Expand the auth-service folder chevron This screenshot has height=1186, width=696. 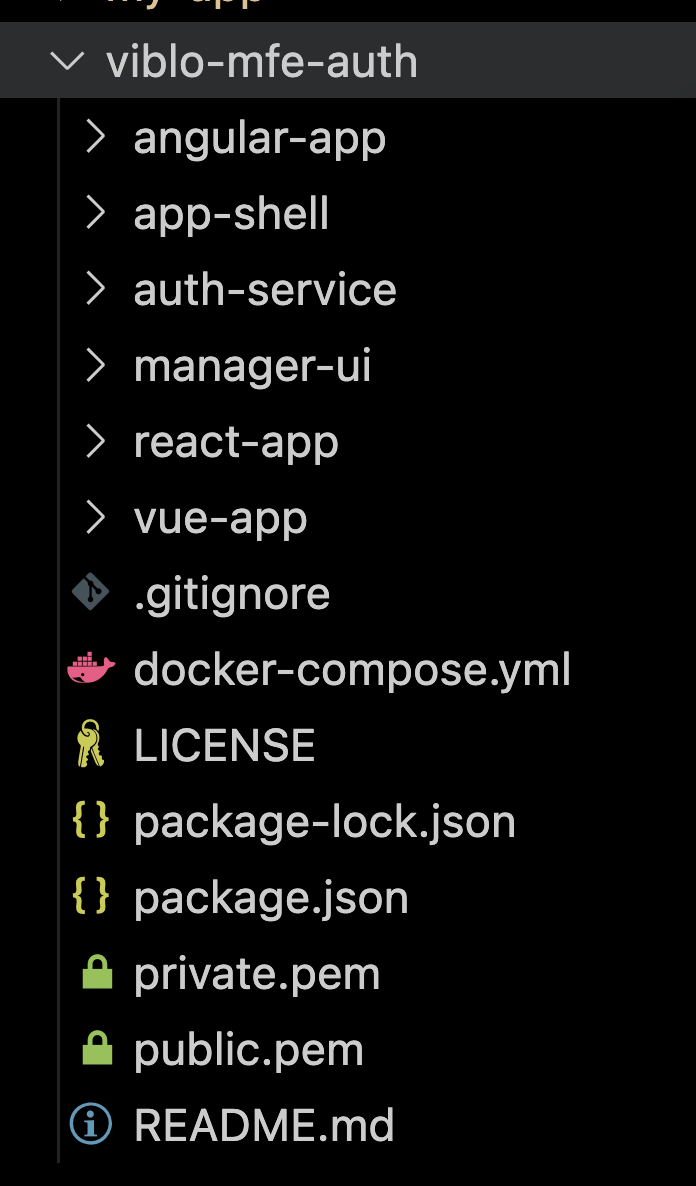(95, 289)
